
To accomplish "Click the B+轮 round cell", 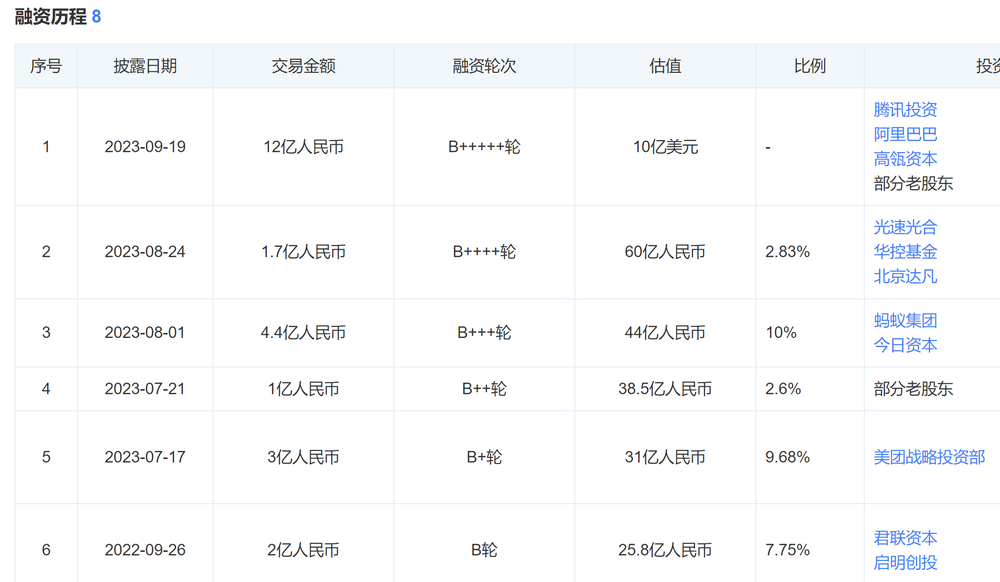I will 484,458.
